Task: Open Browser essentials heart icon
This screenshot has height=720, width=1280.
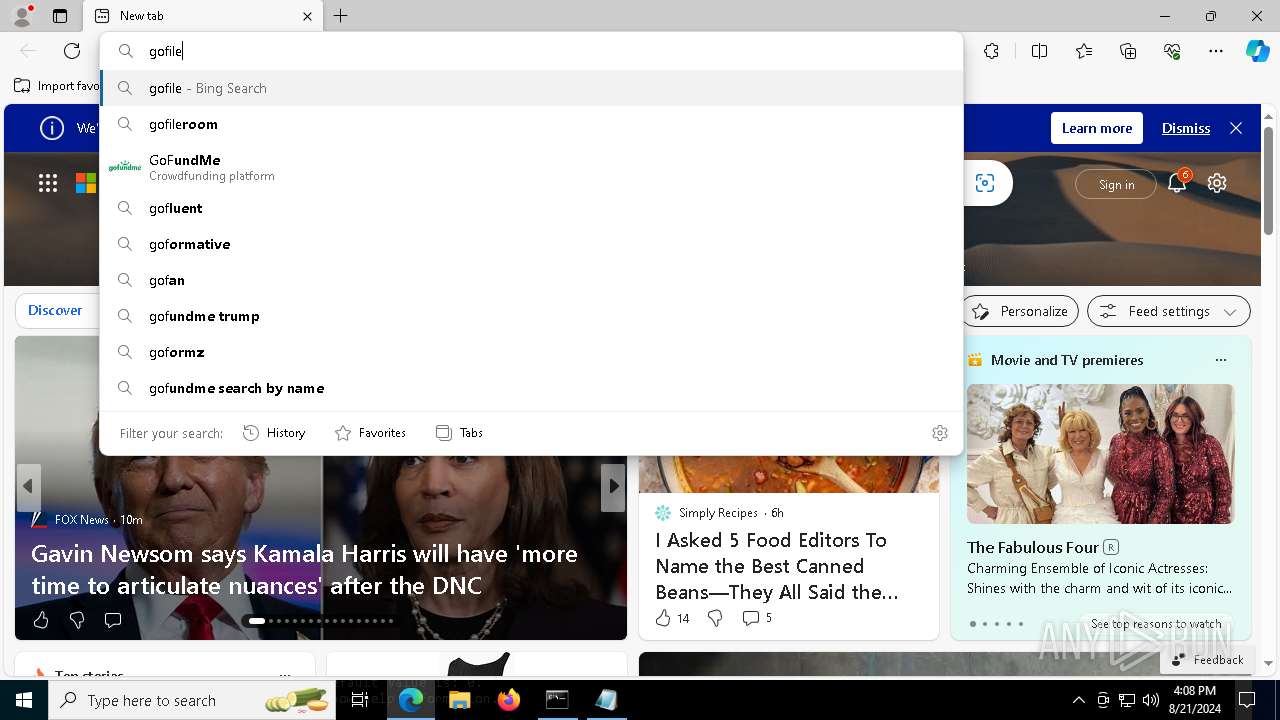Action: click(1172, 51)
